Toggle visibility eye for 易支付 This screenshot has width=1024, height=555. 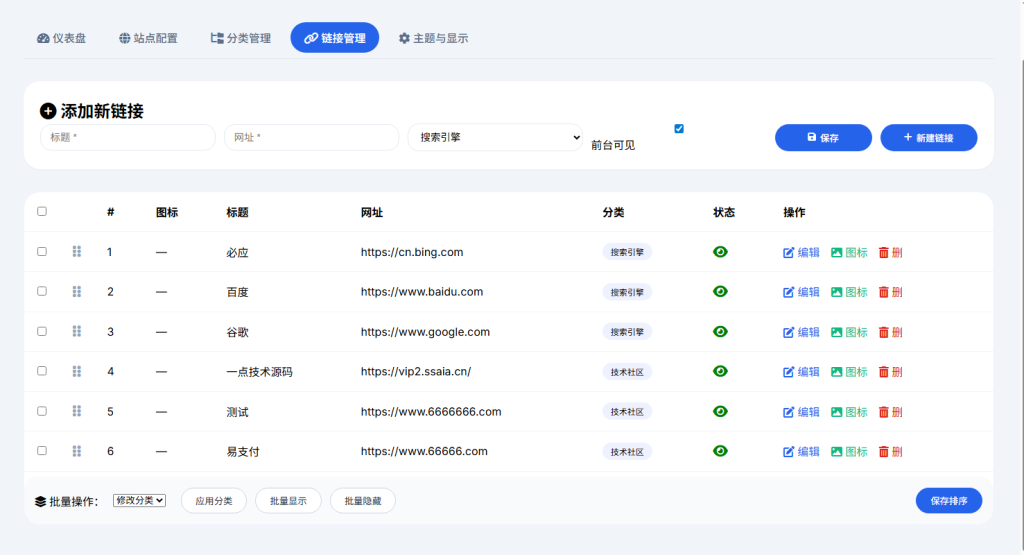tap(720, 451)
